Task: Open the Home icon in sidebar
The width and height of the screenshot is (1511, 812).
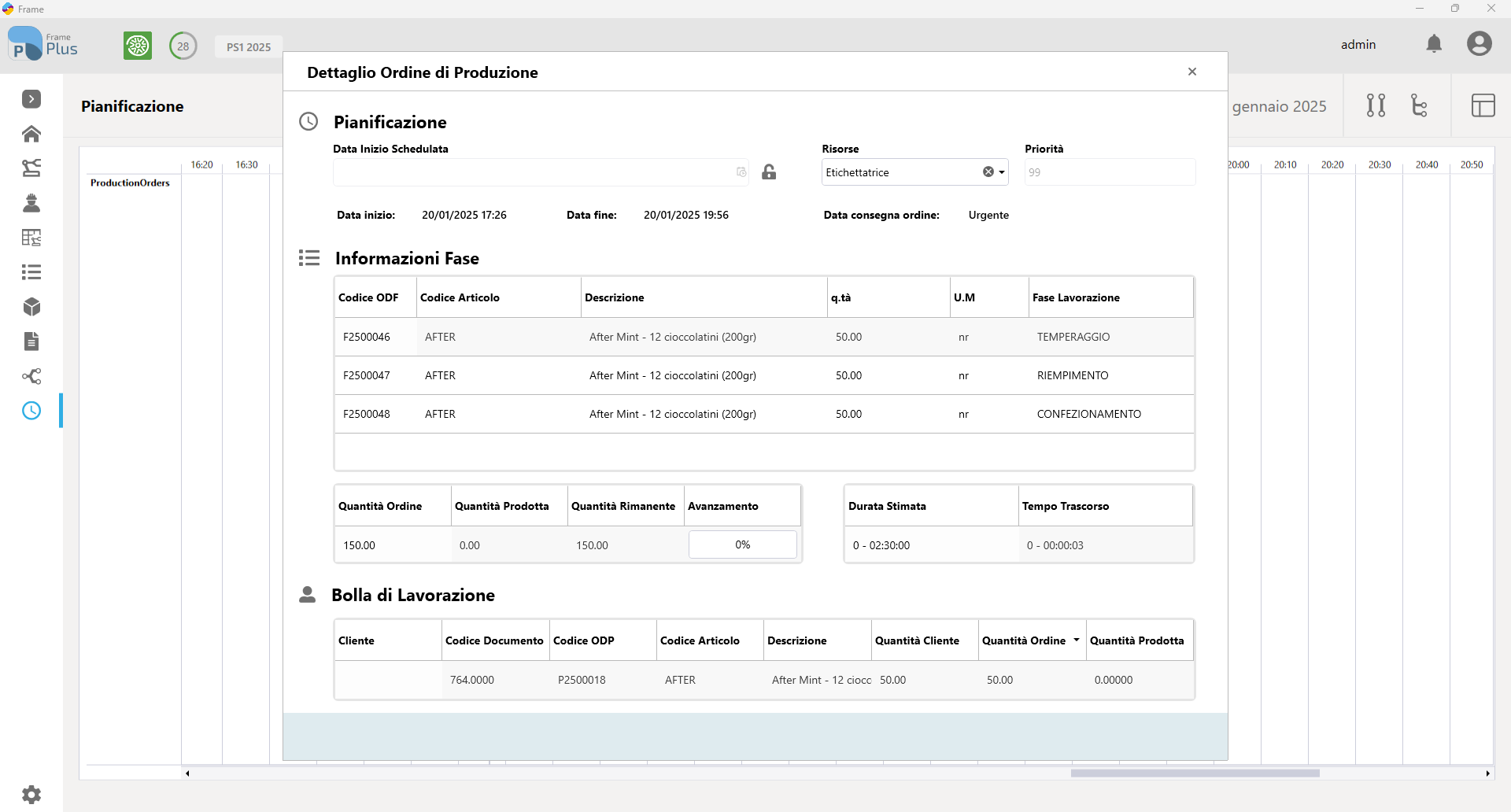Action: [x=31, y=134]
